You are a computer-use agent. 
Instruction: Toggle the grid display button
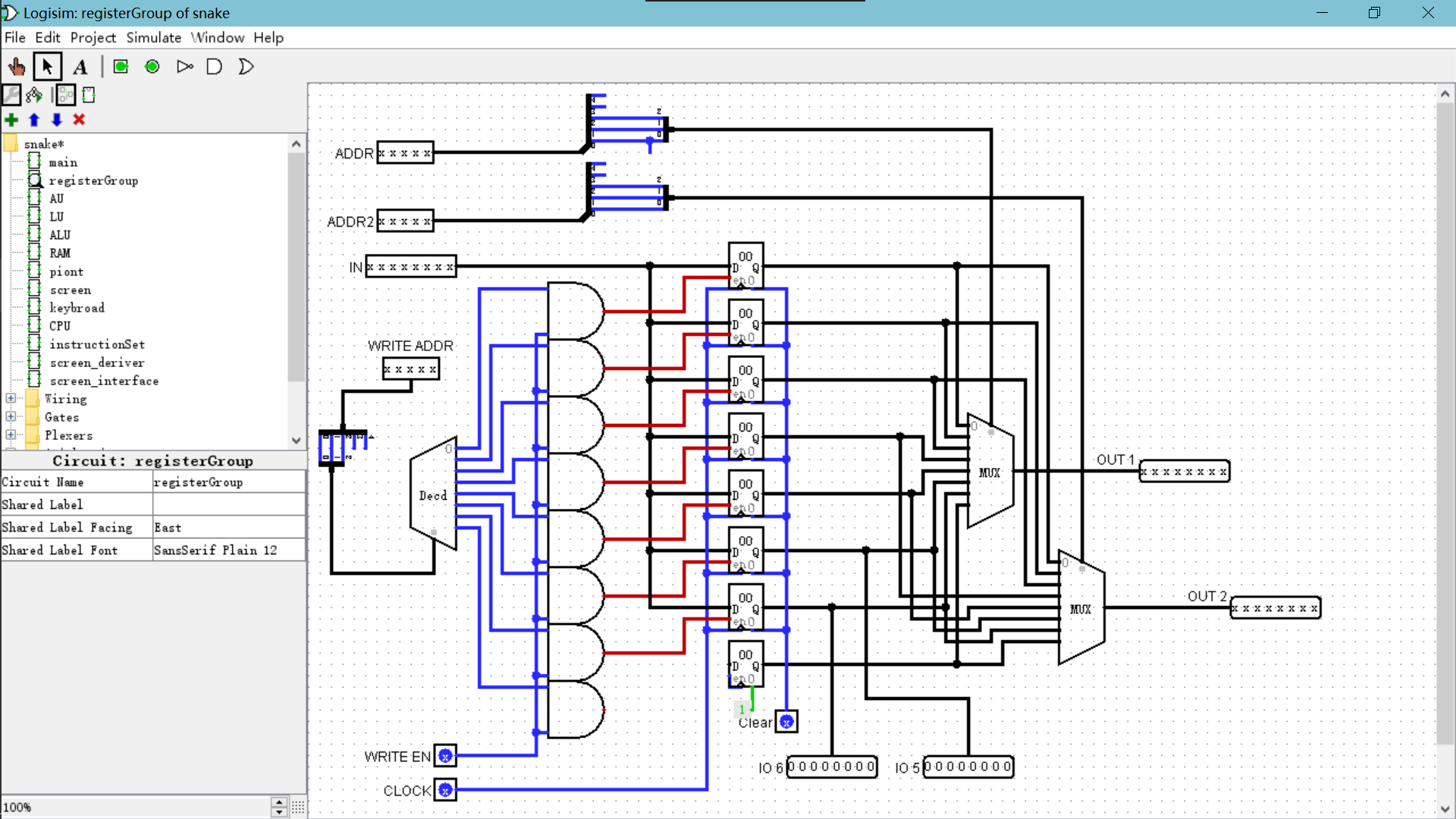point(298,808)
